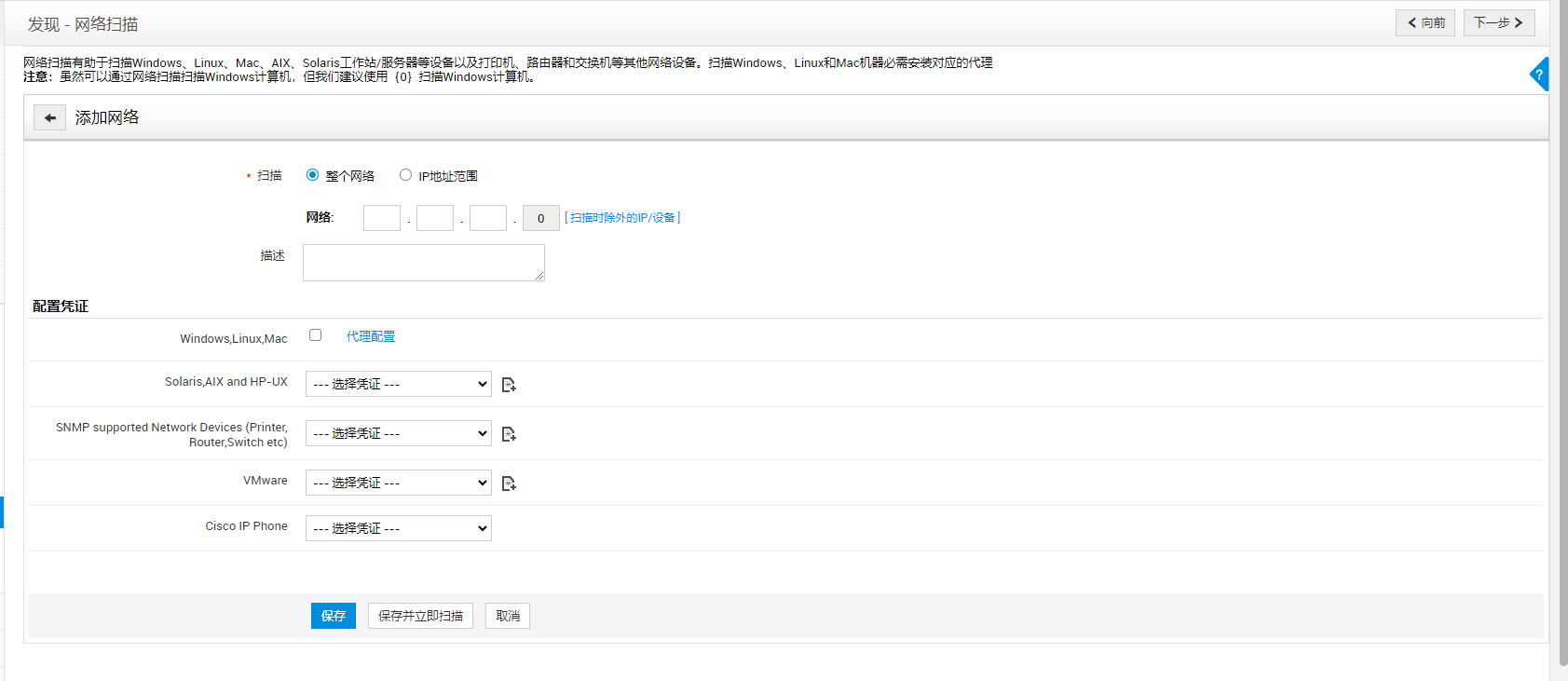Add credential icon next to VMware dropdown

tap(509, 484)
